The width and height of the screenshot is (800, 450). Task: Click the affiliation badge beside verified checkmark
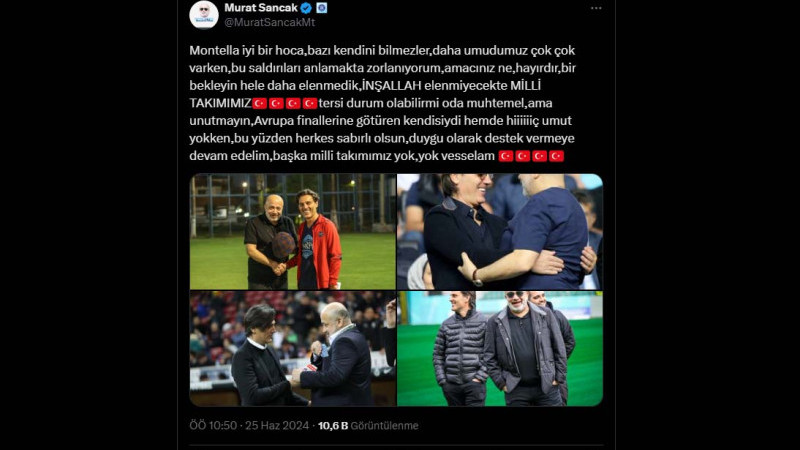click(x=321, y=8)
